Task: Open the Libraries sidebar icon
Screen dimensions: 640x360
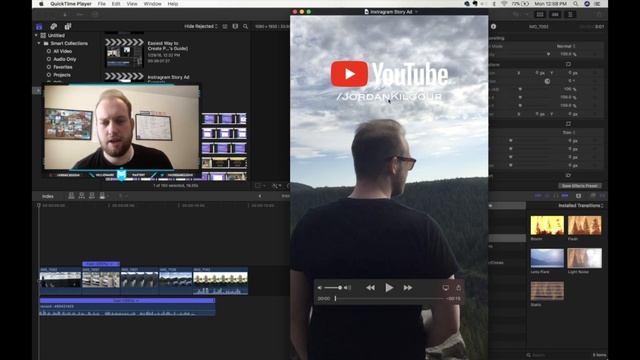Action: [x=39, y=27]
